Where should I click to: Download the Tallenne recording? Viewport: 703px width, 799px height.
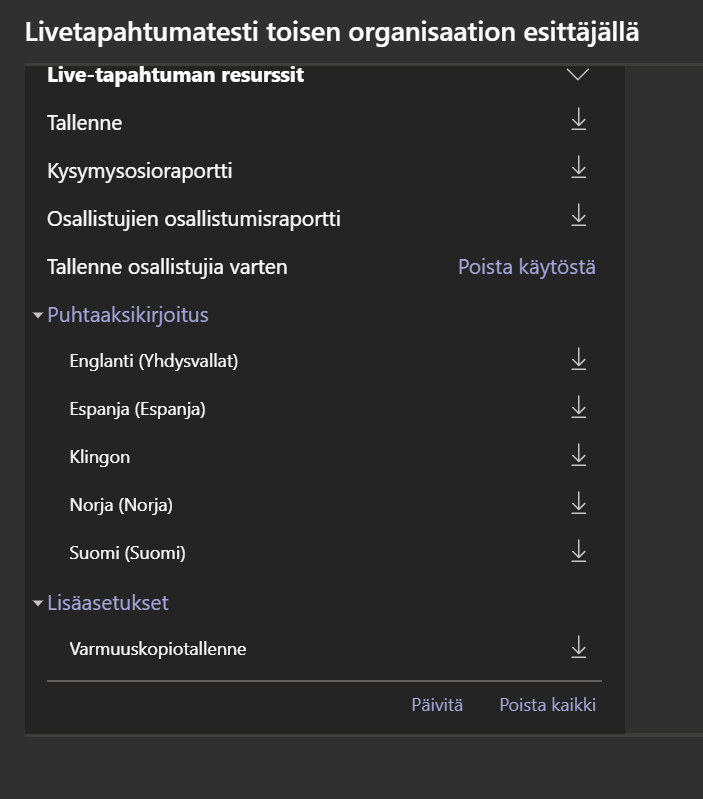coord(578,121)
